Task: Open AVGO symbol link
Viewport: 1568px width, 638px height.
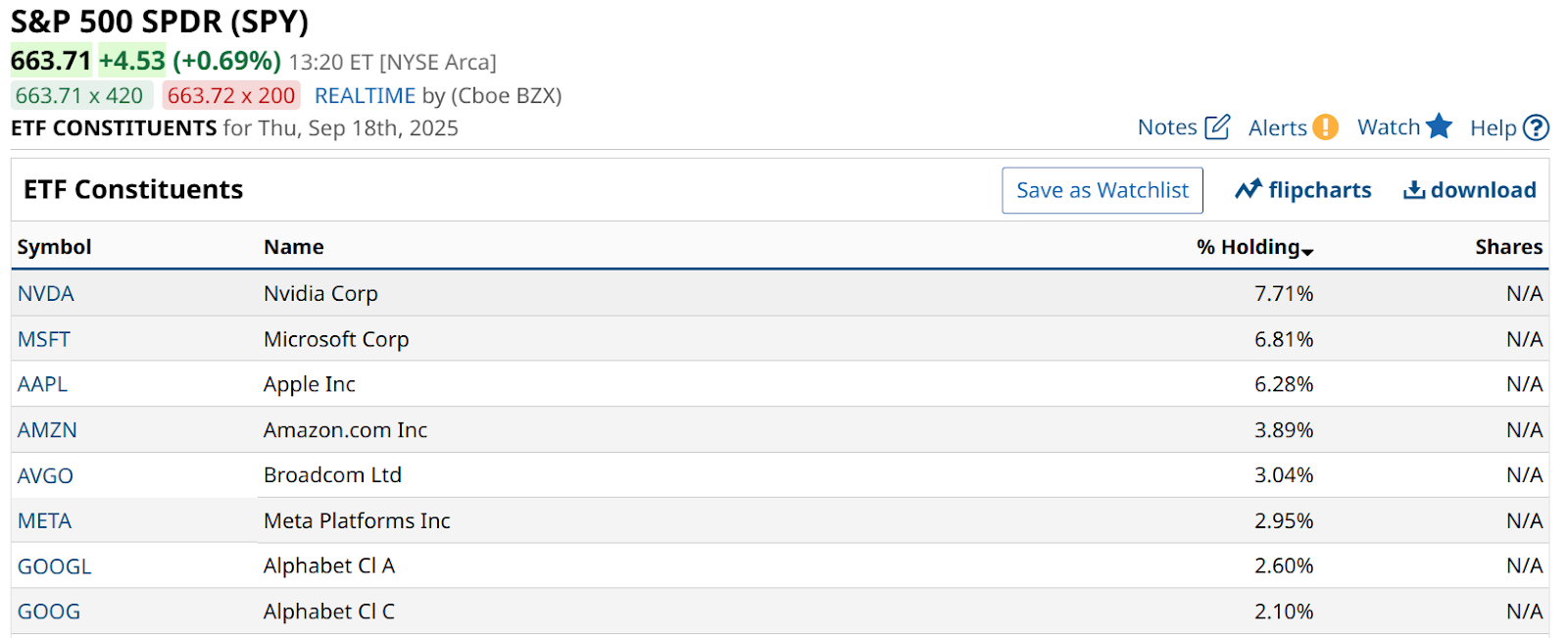Action: tap(45, 476)
